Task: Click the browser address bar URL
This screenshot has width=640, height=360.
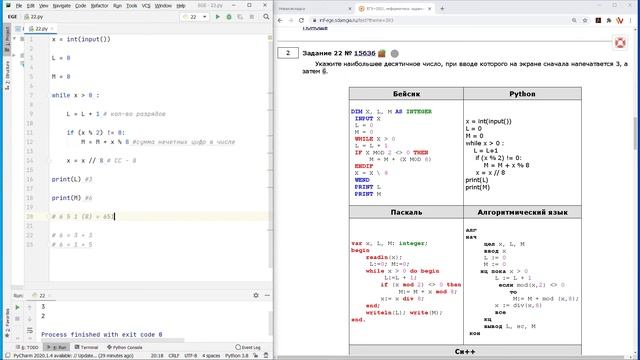Action: pos(356,20)
